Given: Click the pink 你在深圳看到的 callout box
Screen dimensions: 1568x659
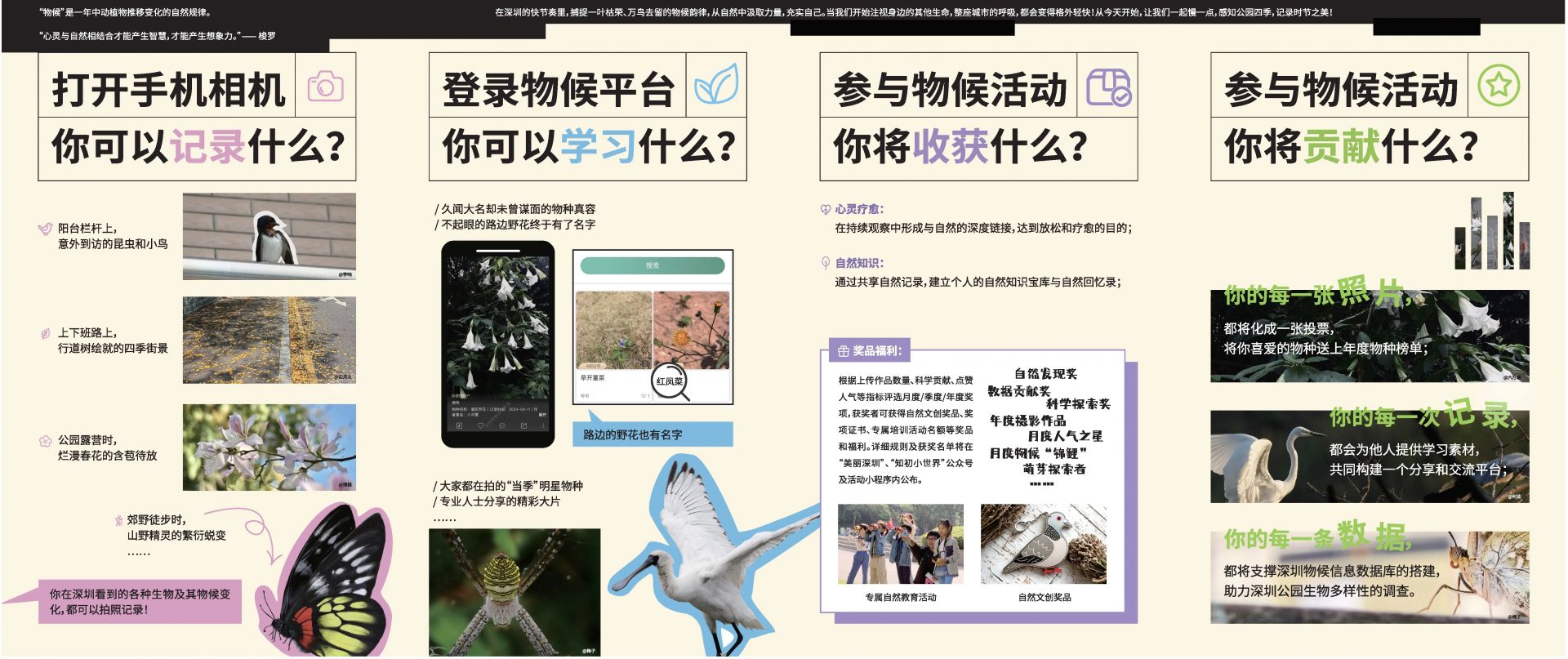Looking at the screenshot, I should point(140,602).
